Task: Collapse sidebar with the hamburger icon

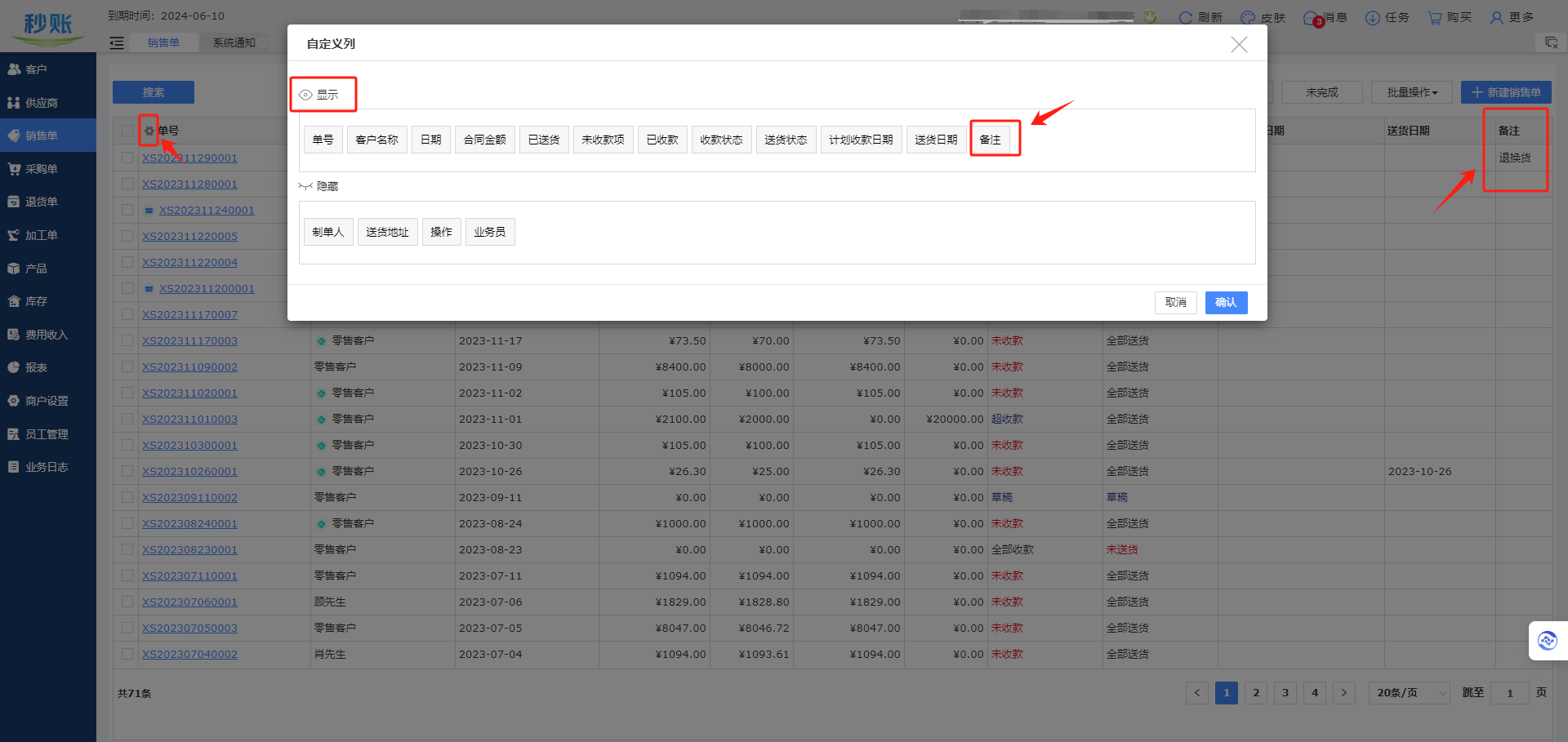Action: [x=117, y=42]
